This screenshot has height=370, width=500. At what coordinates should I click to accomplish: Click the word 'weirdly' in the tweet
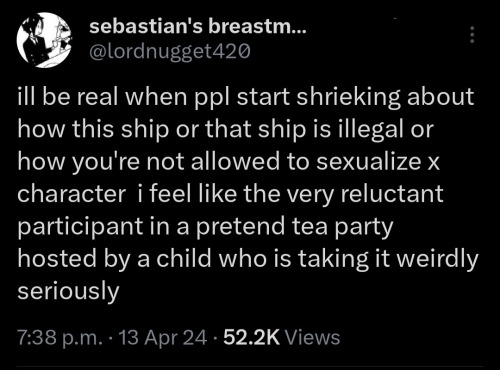point(438,259)
